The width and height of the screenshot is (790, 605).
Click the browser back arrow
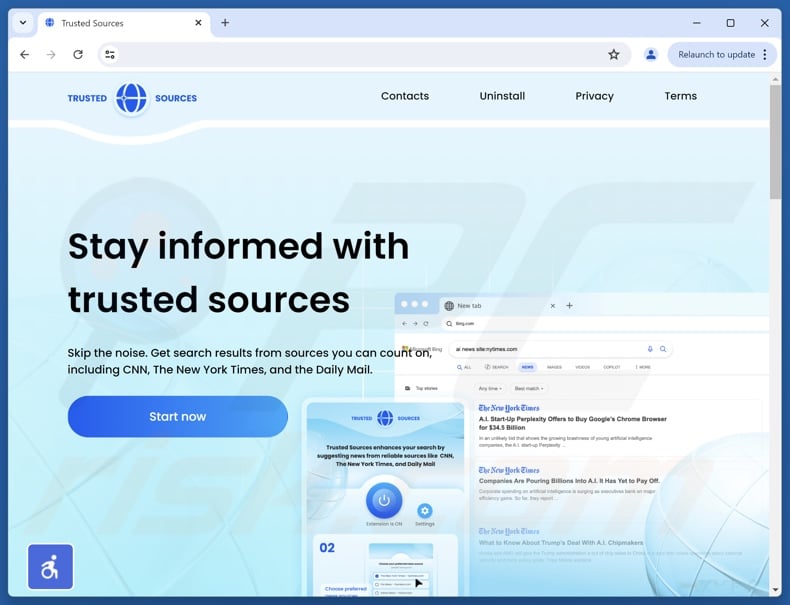(x=24, y=54)
